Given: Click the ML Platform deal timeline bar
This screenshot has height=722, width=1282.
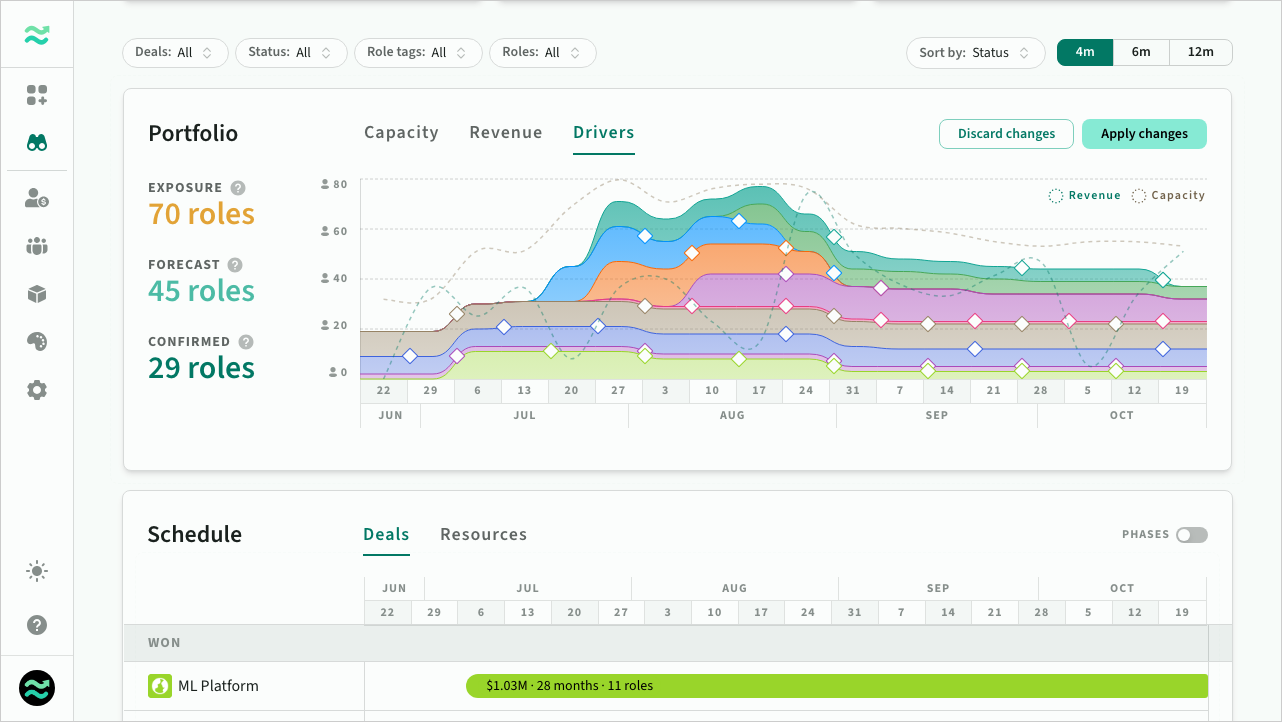Looking at the screenshot, I should pos(837,686).
